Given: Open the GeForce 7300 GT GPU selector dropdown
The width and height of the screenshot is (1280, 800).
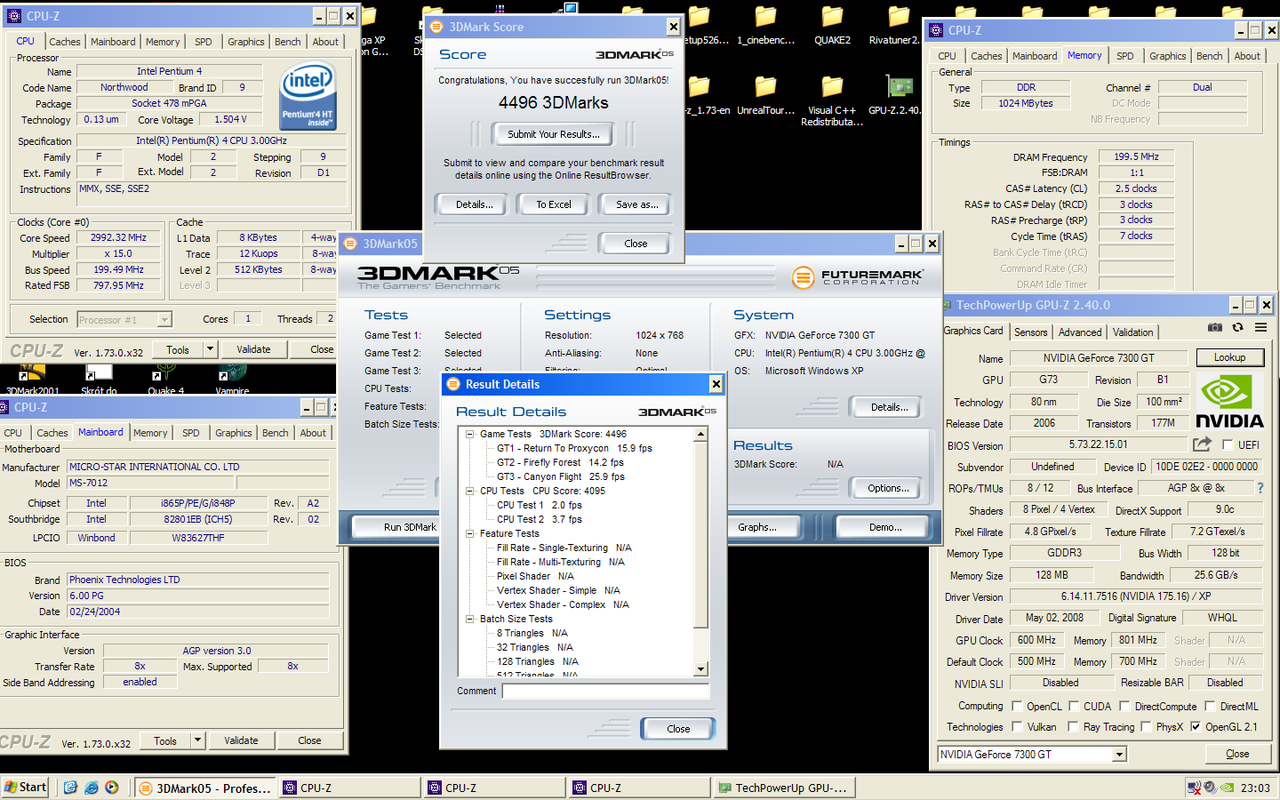Looking at the screenshot, I should pos(1118,755).
